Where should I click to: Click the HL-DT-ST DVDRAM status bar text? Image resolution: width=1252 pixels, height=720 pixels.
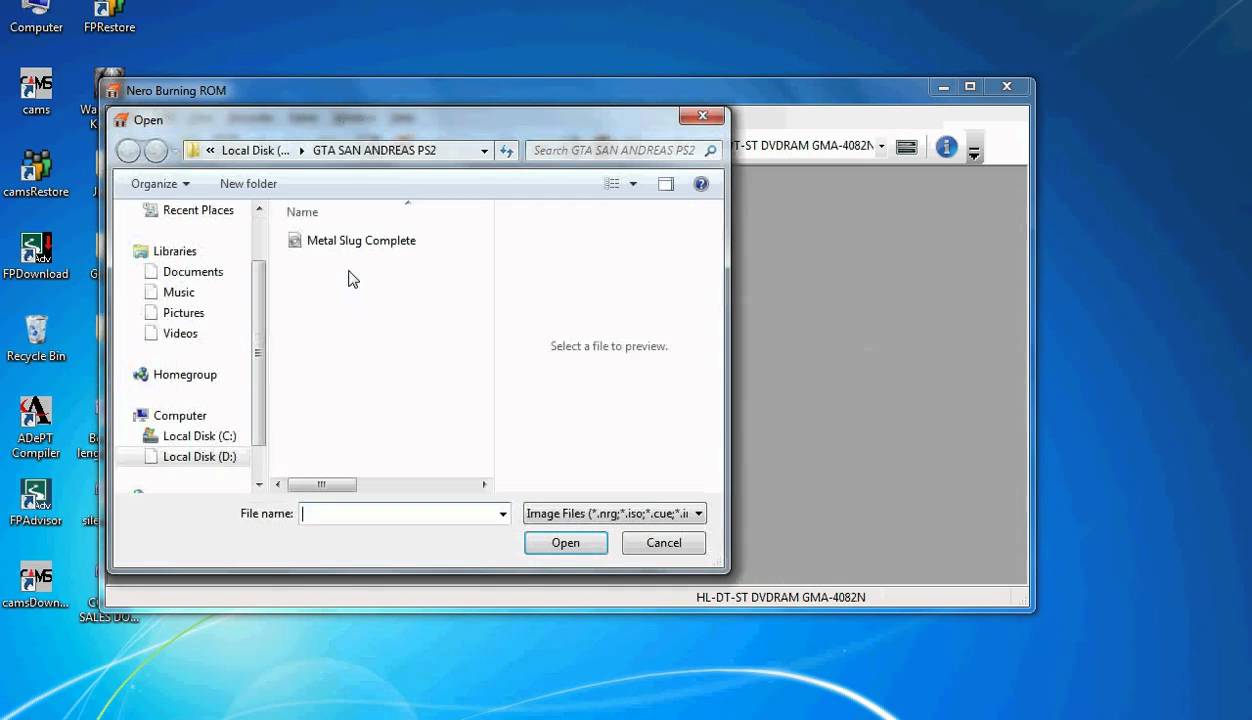(781, 598)
